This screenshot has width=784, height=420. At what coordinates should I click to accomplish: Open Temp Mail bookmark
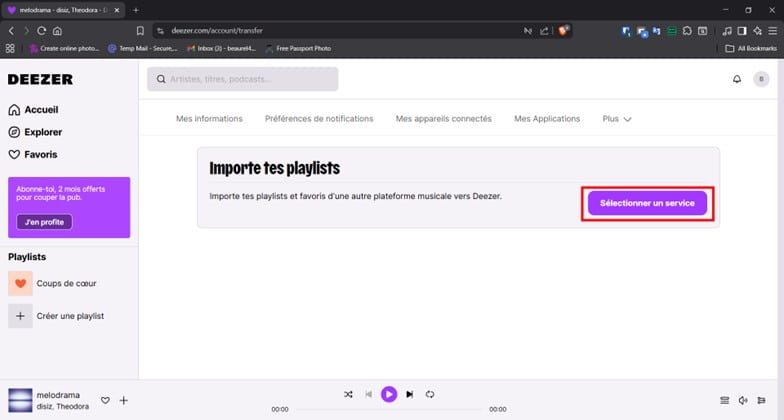(143, 48)
